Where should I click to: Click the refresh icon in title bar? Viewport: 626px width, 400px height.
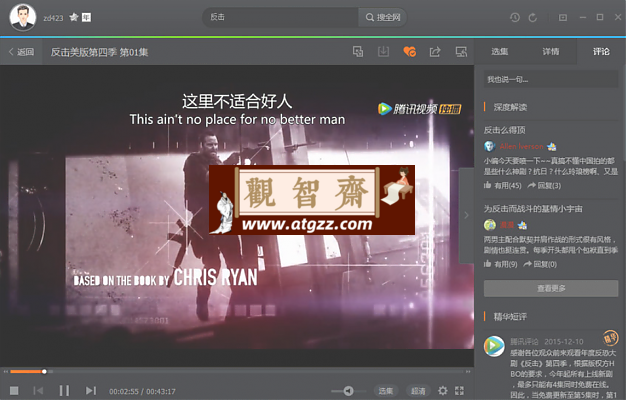click(533, 17)
